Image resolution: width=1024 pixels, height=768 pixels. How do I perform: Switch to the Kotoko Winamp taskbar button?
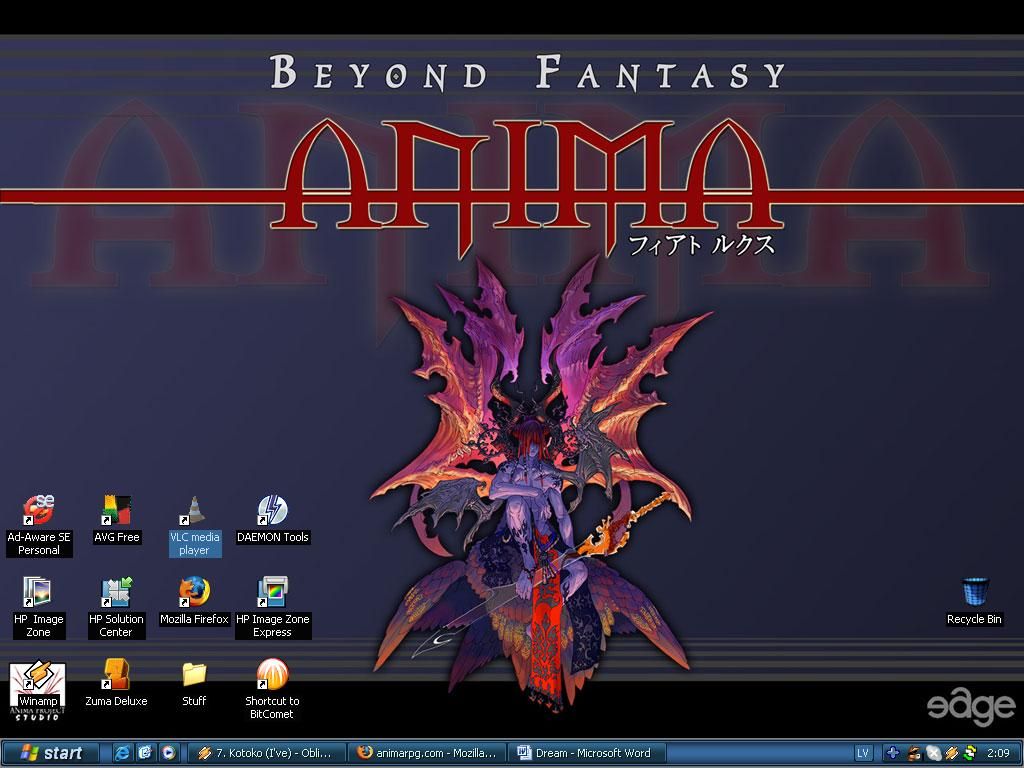pyautogui.click(x=266, y=753)
